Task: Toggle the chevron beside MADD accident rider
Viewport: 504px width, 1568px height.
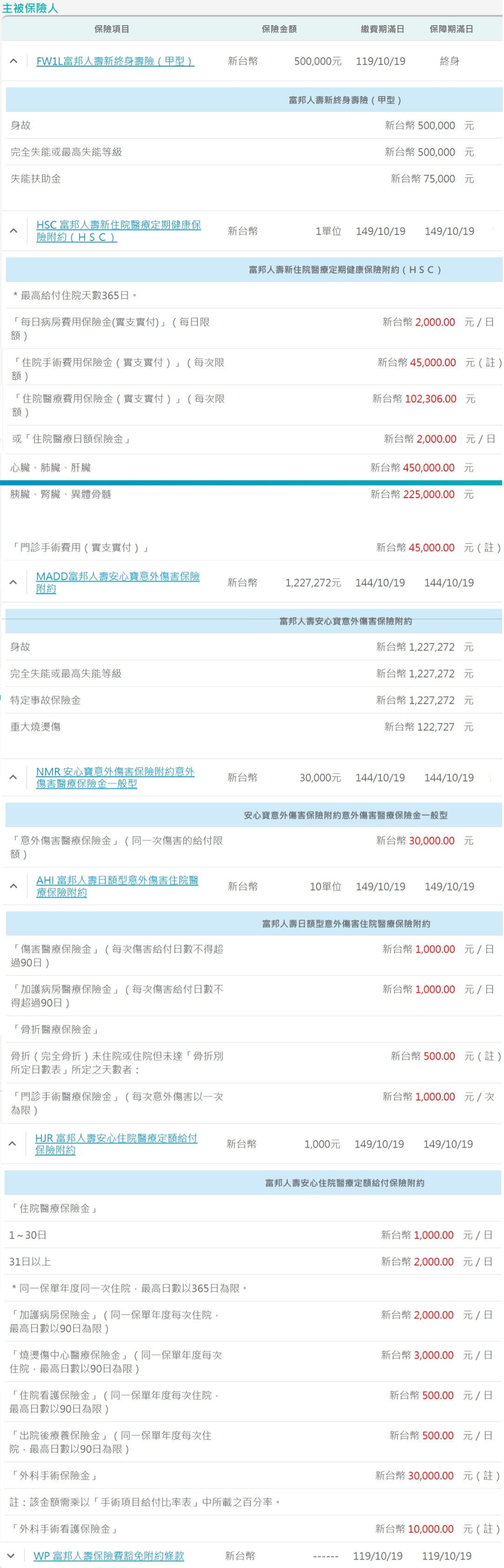Action: click(13, 582)
